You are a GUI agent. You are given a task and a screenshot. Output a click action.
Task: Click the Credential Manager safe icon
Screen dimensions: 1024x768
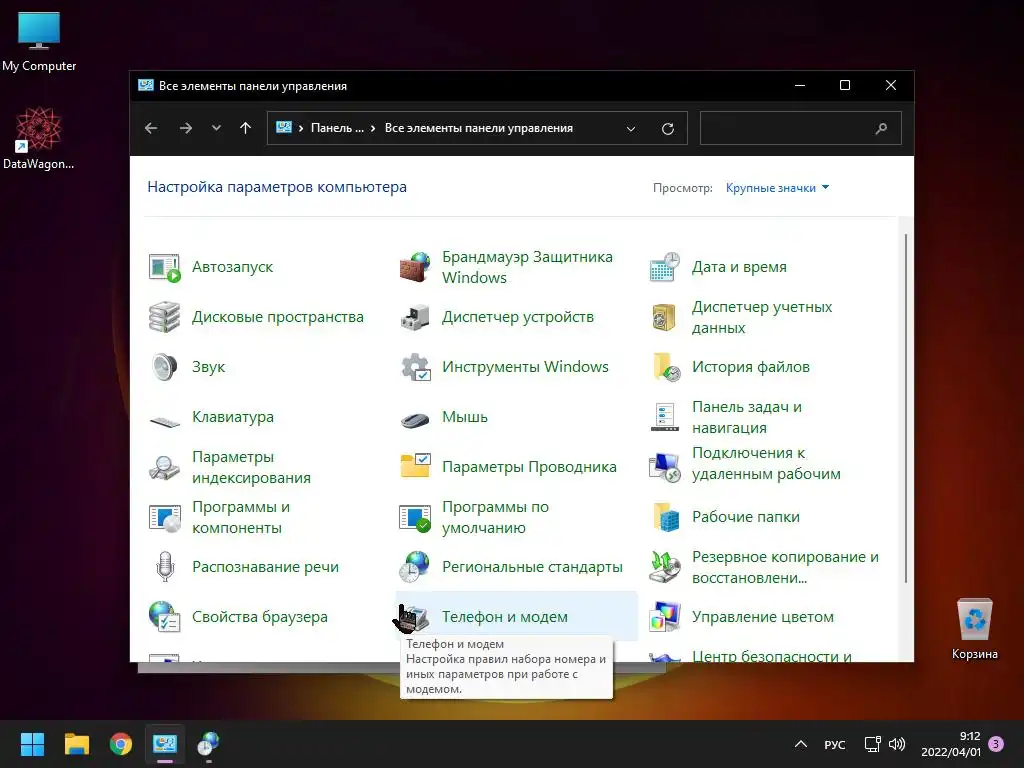(x=665, y=317)
